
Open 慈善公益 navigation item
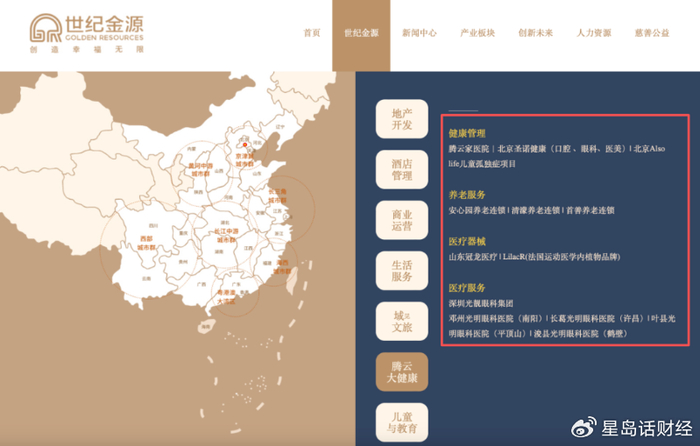[652, 33]
